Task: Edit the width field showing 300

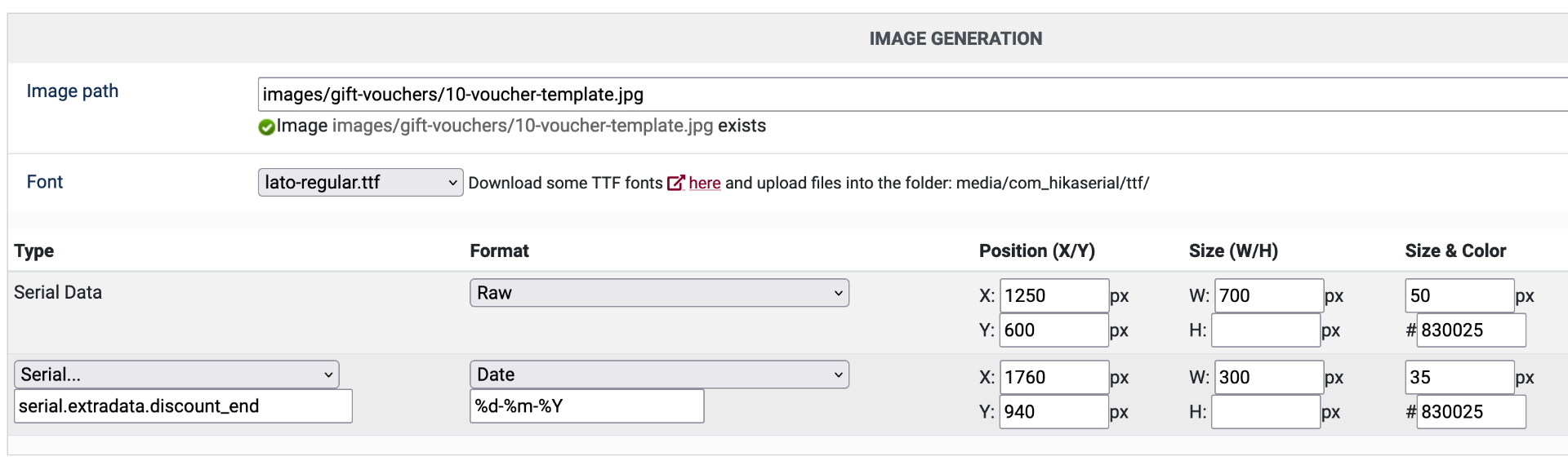Action: 1268,377
